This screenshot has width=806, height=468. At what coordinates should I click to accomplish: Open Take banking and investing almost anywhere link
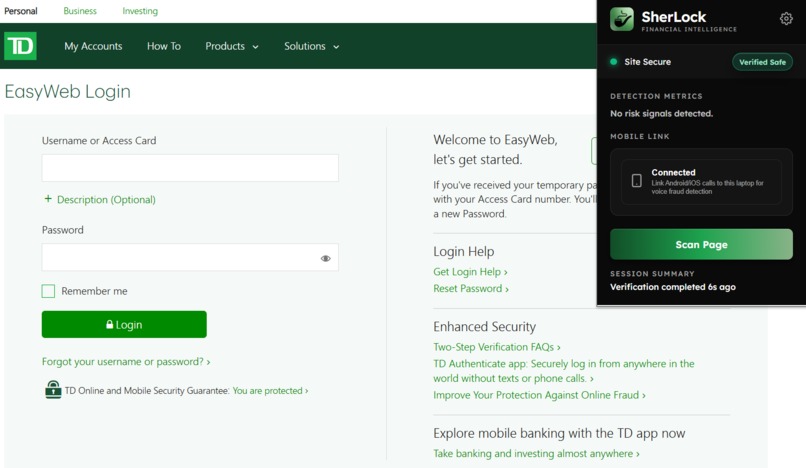click(536, 454)
